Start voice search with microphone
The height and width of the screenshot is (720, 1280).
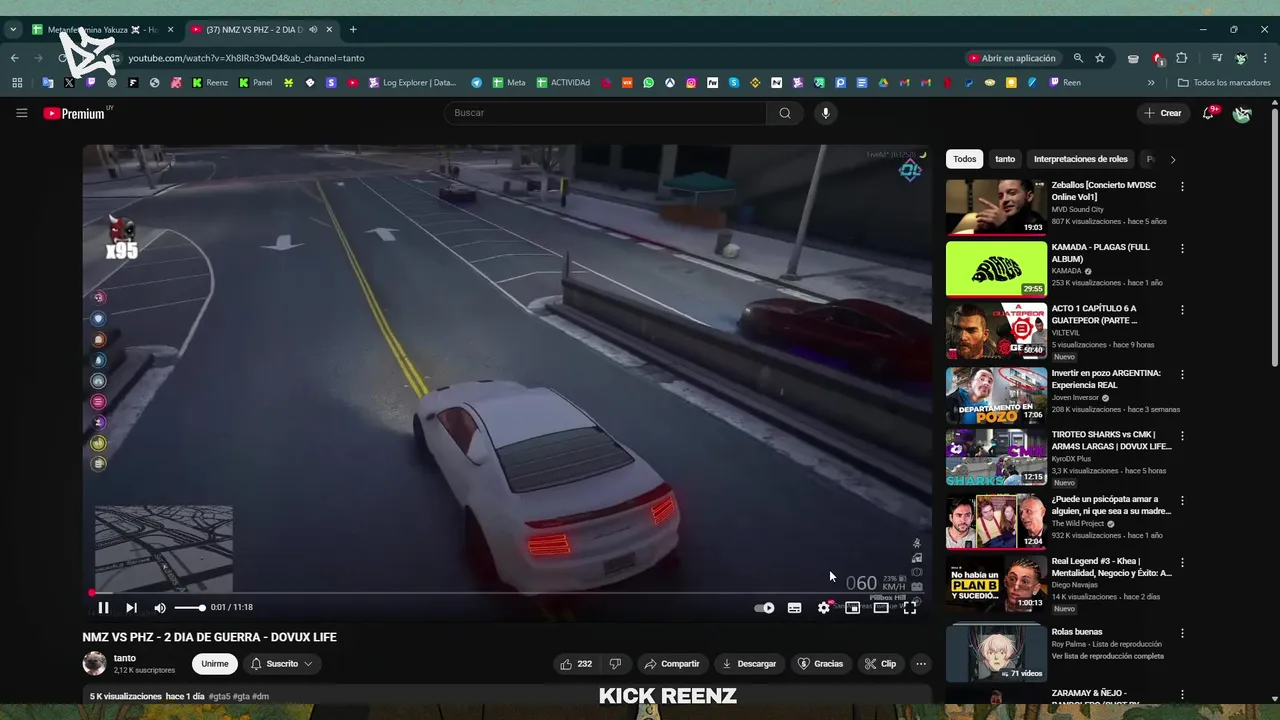point(825,113)
